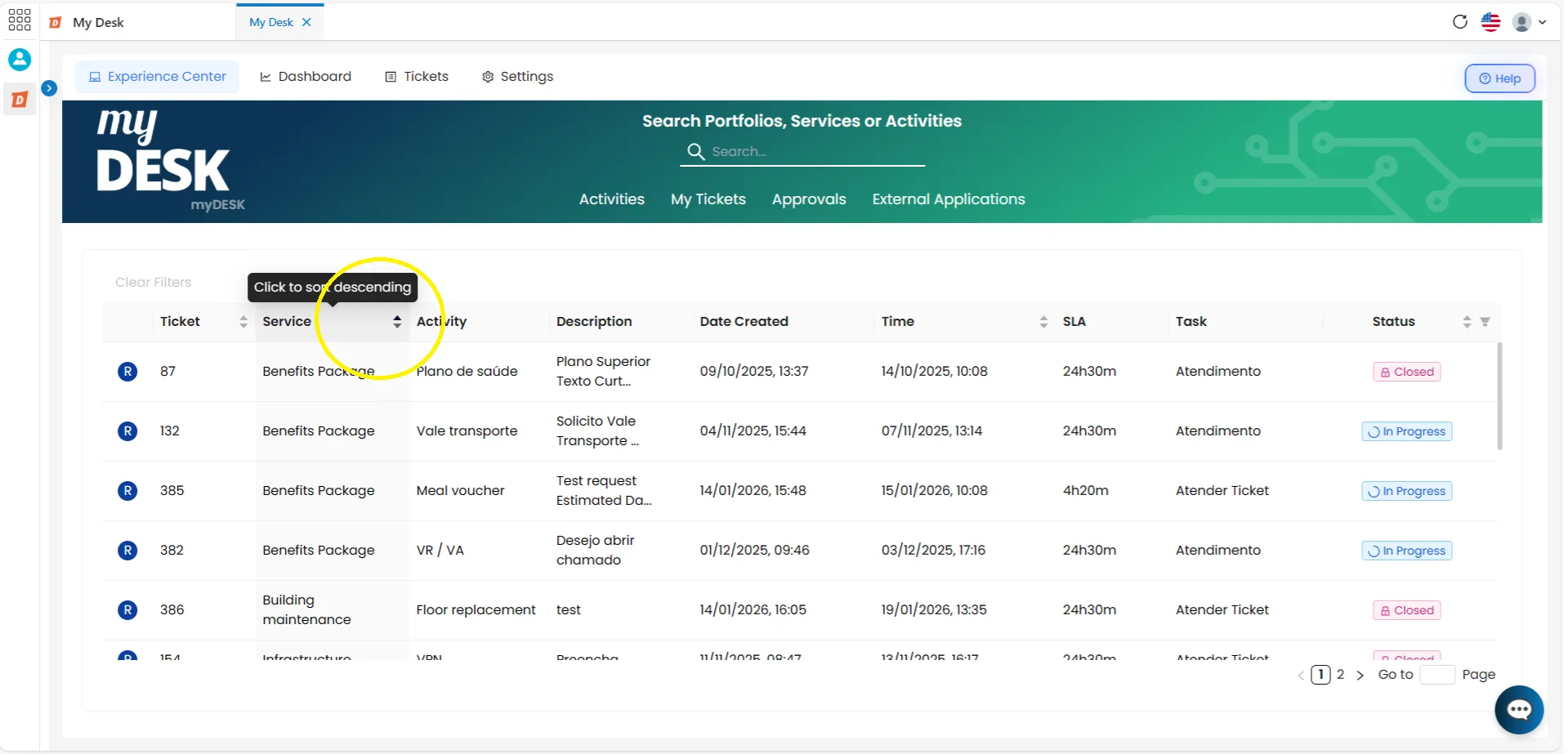The image size is (1568, 754).
Task: Click VR / VA activity cell
Action: point(440,551)
